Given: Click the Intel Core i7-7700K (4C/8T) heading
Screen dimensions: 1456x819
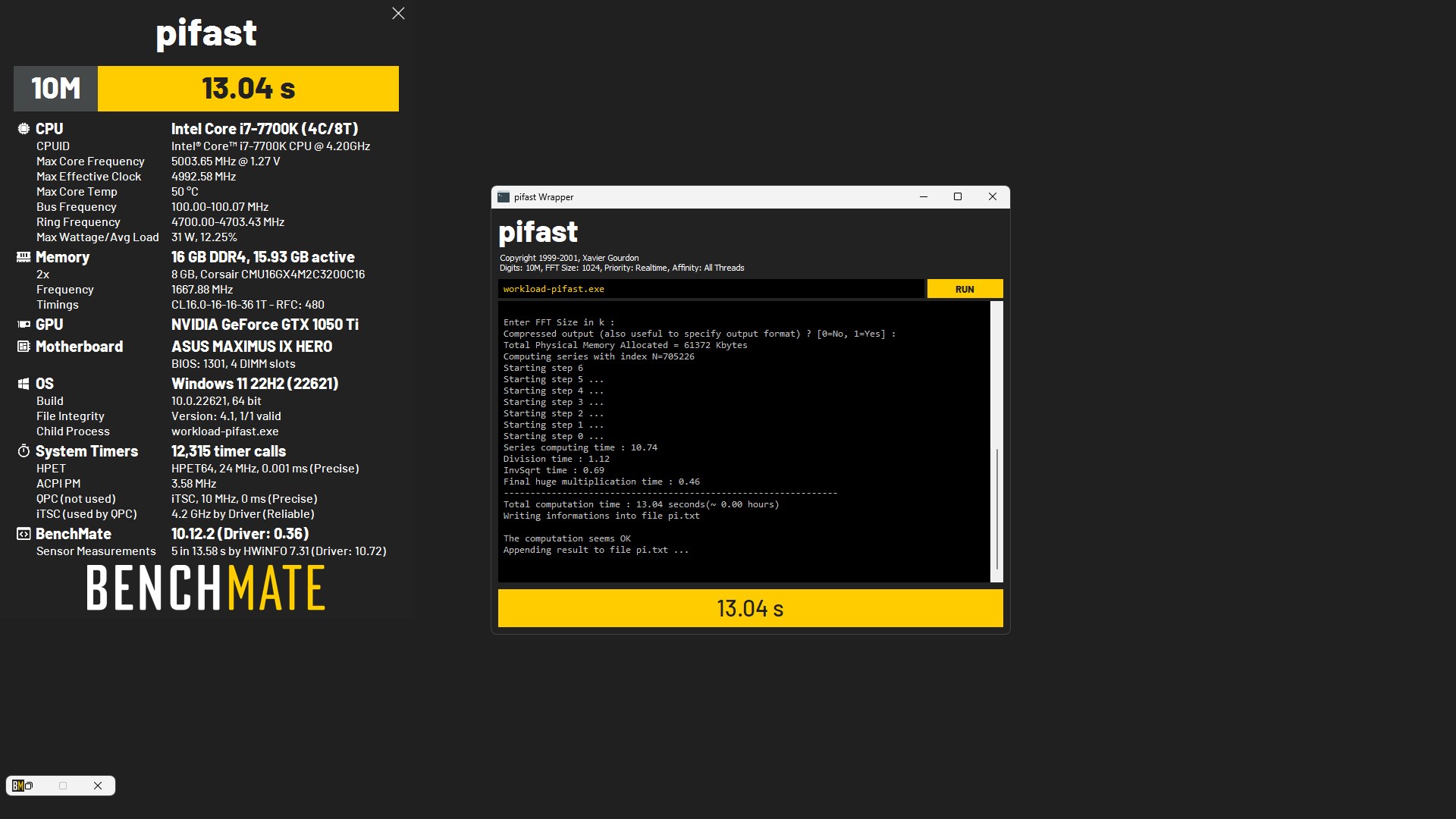Looking at the screenshot, I should (265, 129).
